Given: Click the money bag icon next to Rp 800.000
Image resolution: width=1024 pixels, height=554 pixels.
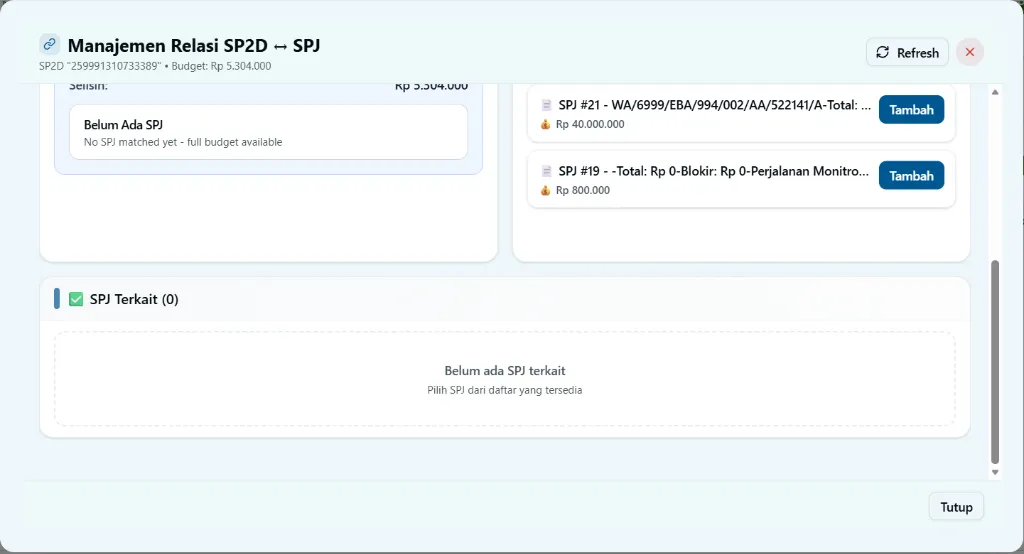Looking at the screenshot, I should tap(545, 190).
